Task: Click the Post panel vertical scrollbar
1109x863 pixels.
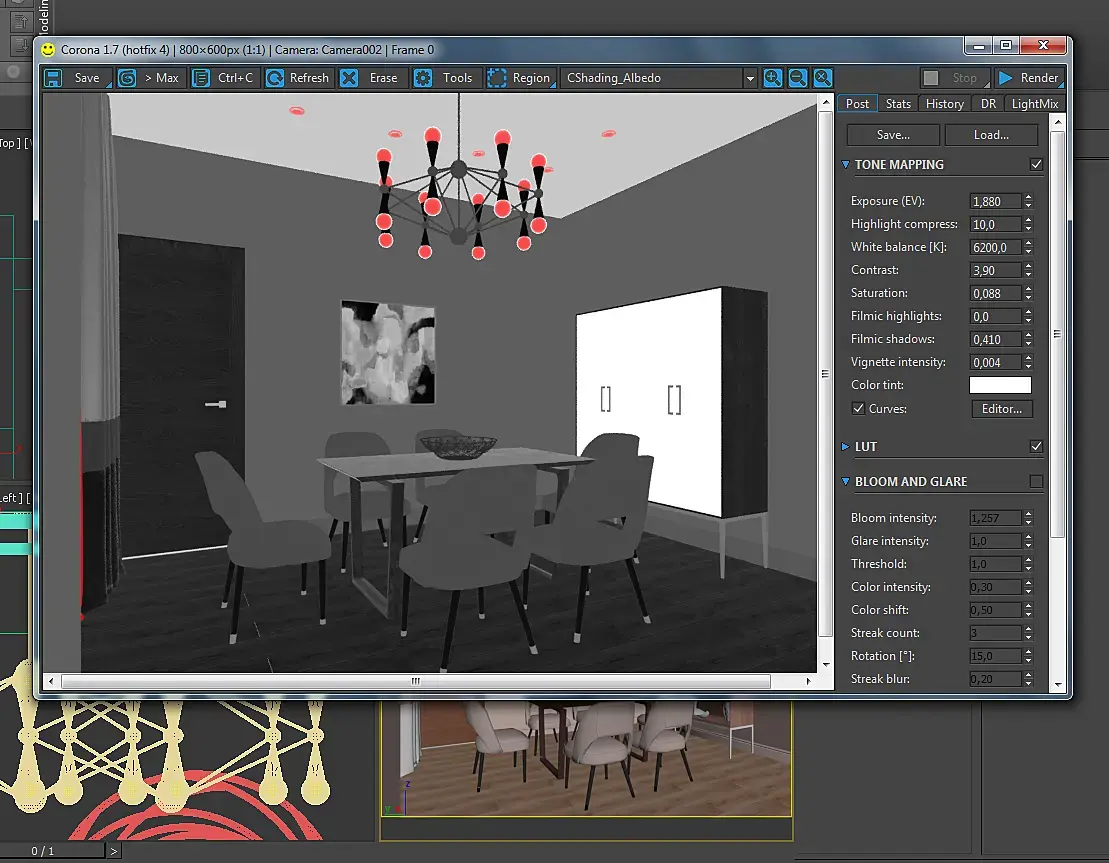Action: pyautogui.click(x=1058, y=334)
